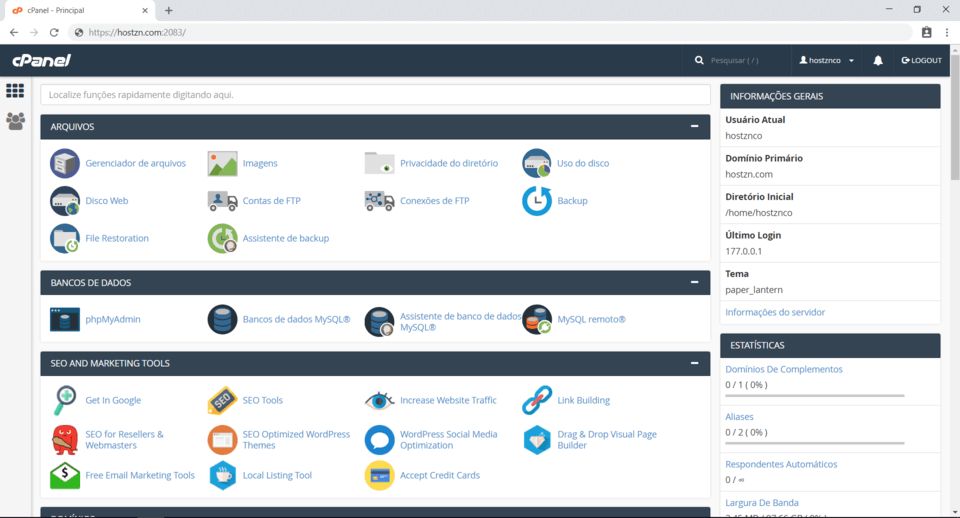Click SEO for Resellers monster icon
This screenshot has width=960, height=518.
[65, 440]
